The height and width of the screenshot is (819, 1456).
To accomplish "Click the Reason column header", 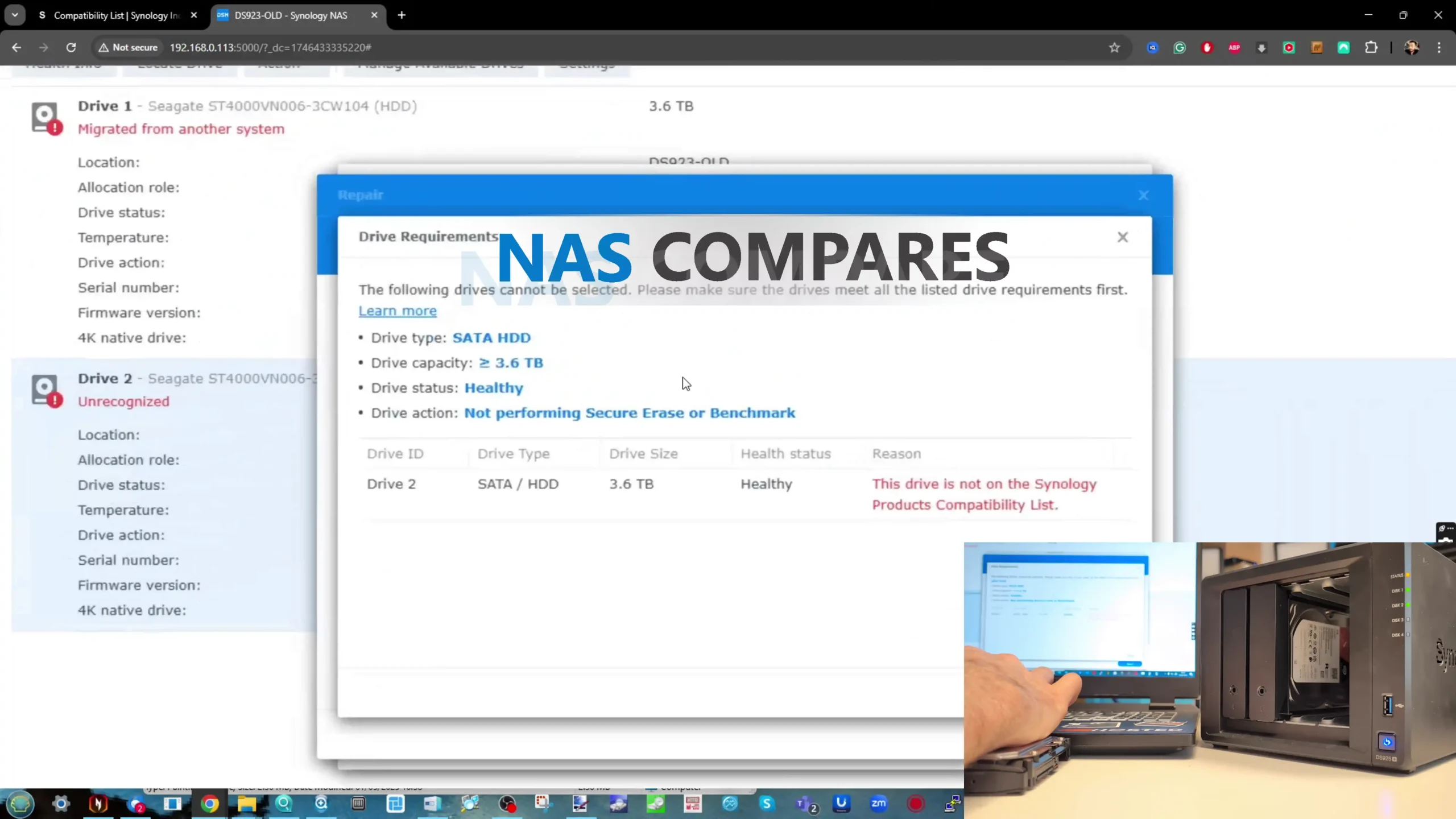I will point(896,454).
